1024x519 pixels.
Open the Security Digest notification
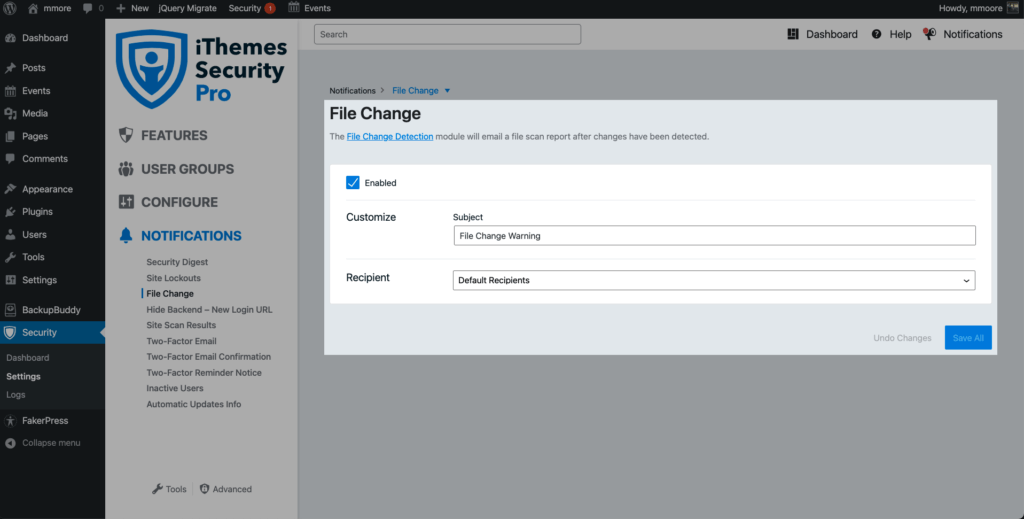(x=177, y=262)
